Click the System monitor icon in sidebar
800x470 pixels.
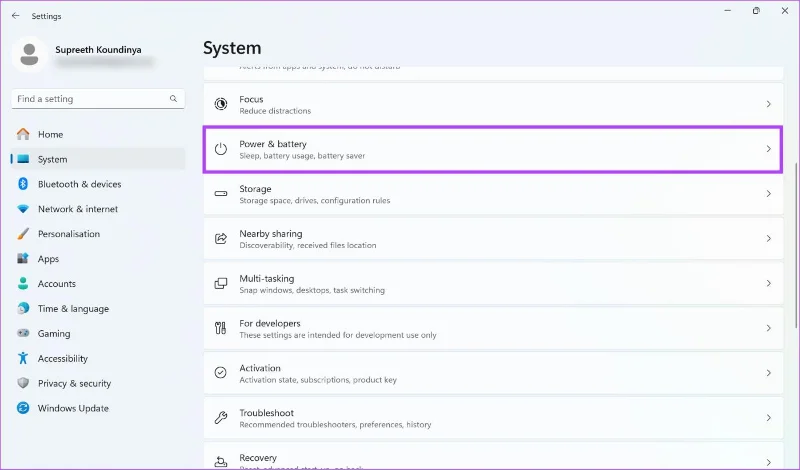[23, 159]
